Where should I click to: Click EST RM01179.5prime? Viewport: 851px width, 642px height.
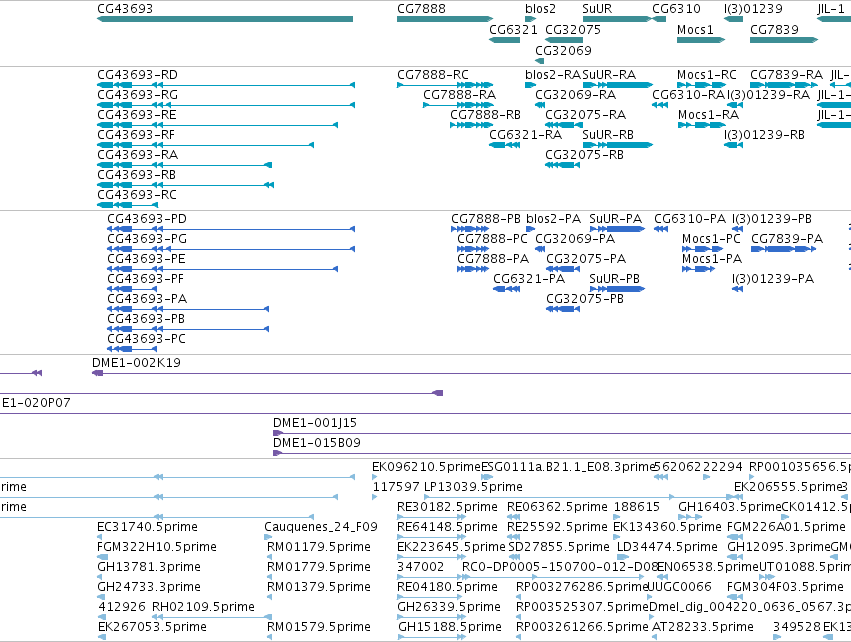tap(319, 547)
